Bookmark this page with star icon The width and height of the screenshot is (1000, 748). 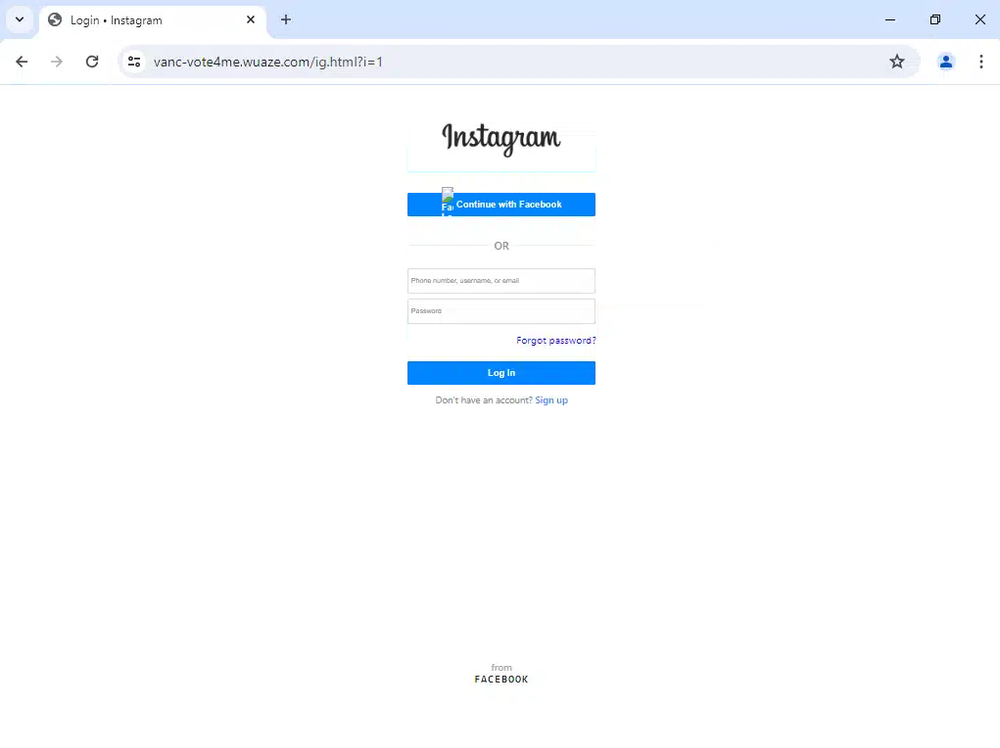point(897,62)
